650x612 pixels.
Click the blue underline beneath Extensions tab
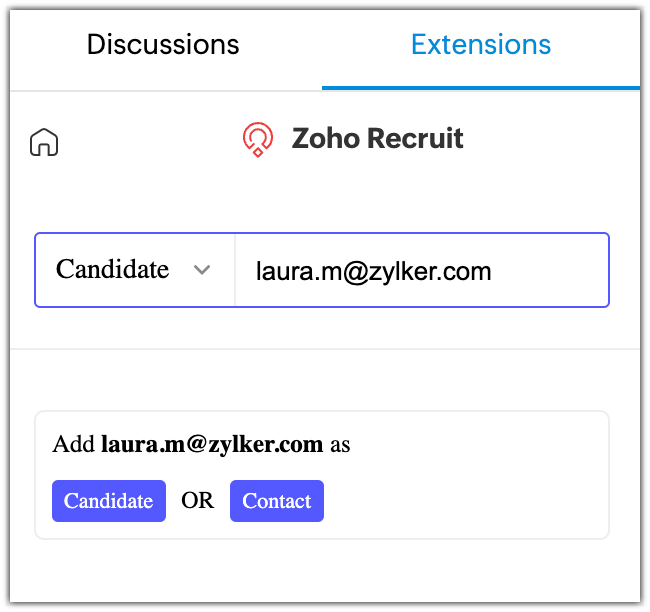click(x=480, y=88)
